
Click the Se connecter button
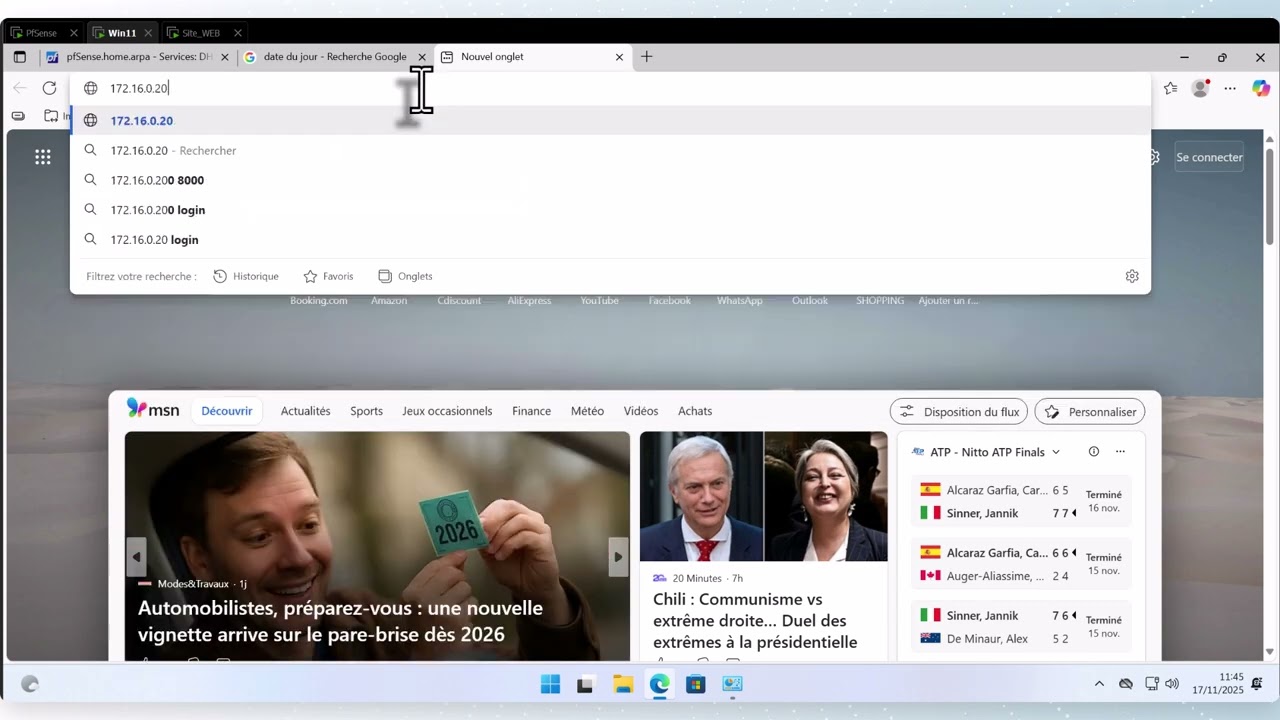point(1209,157)
